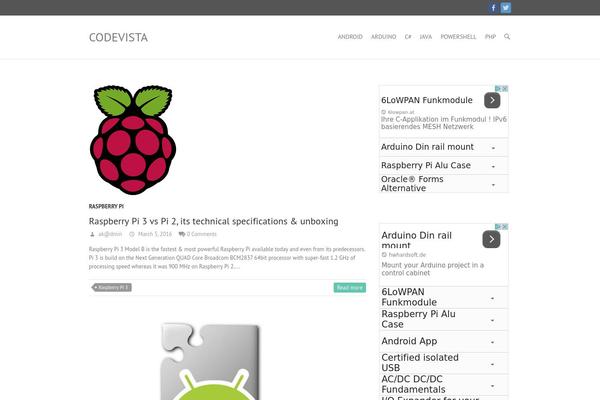Expand AC/DC DC/DC Fundamentals ad row

coord(443,385)
